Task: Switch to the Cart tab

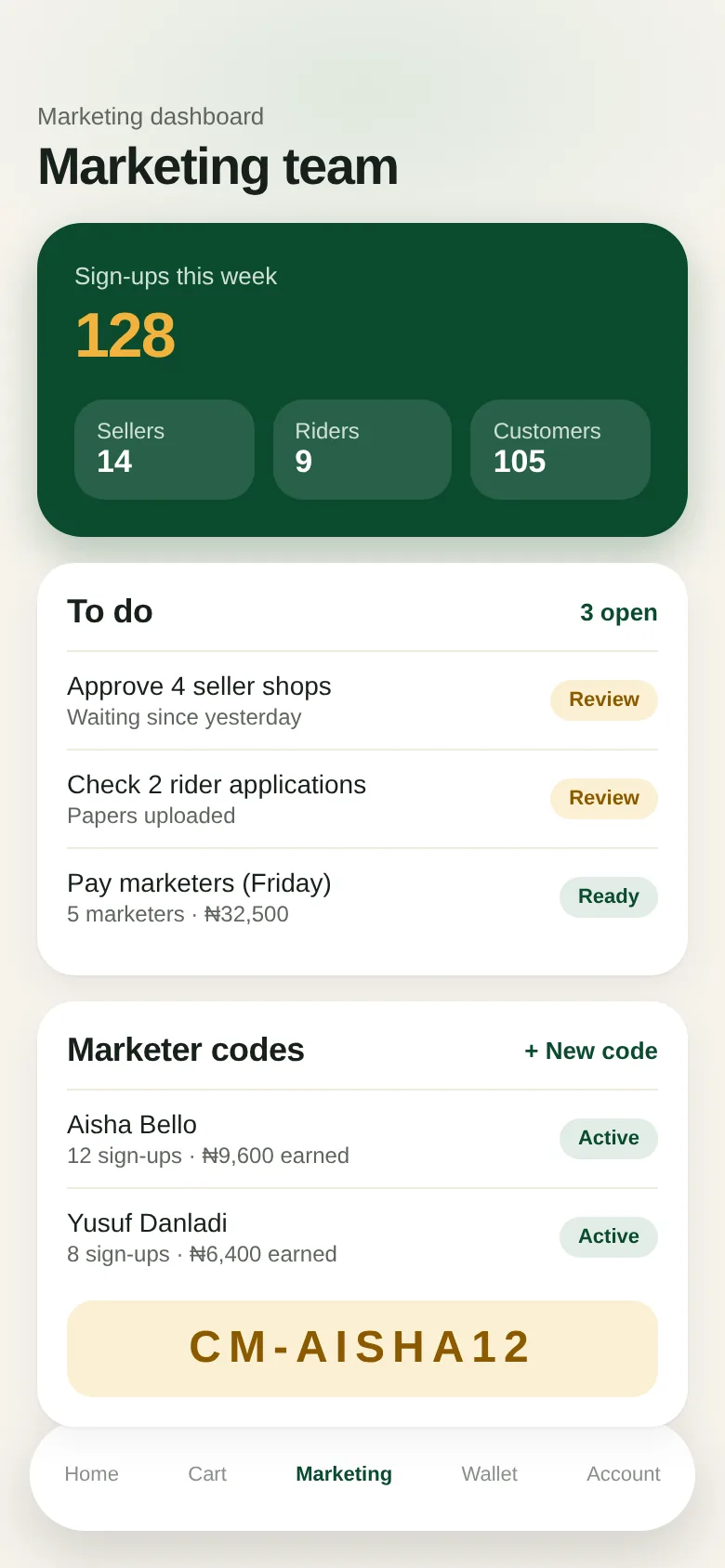Action: 207,1473
